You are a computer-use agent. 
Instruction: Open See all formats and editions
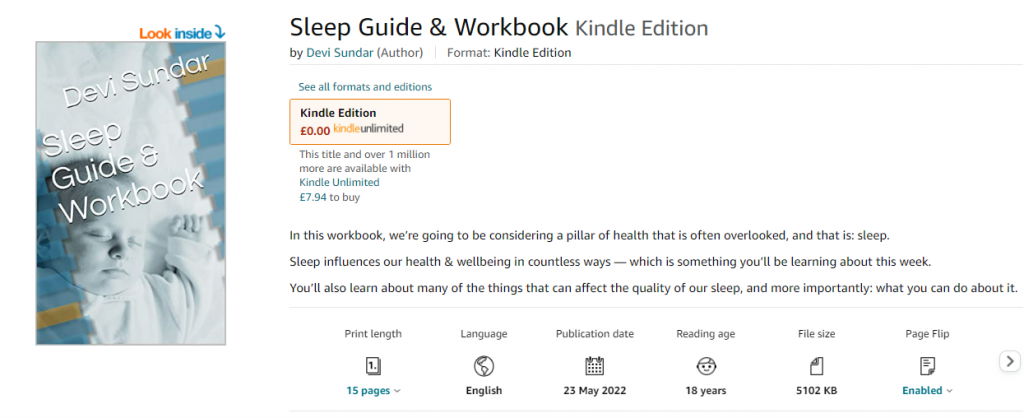click(365, 87)
